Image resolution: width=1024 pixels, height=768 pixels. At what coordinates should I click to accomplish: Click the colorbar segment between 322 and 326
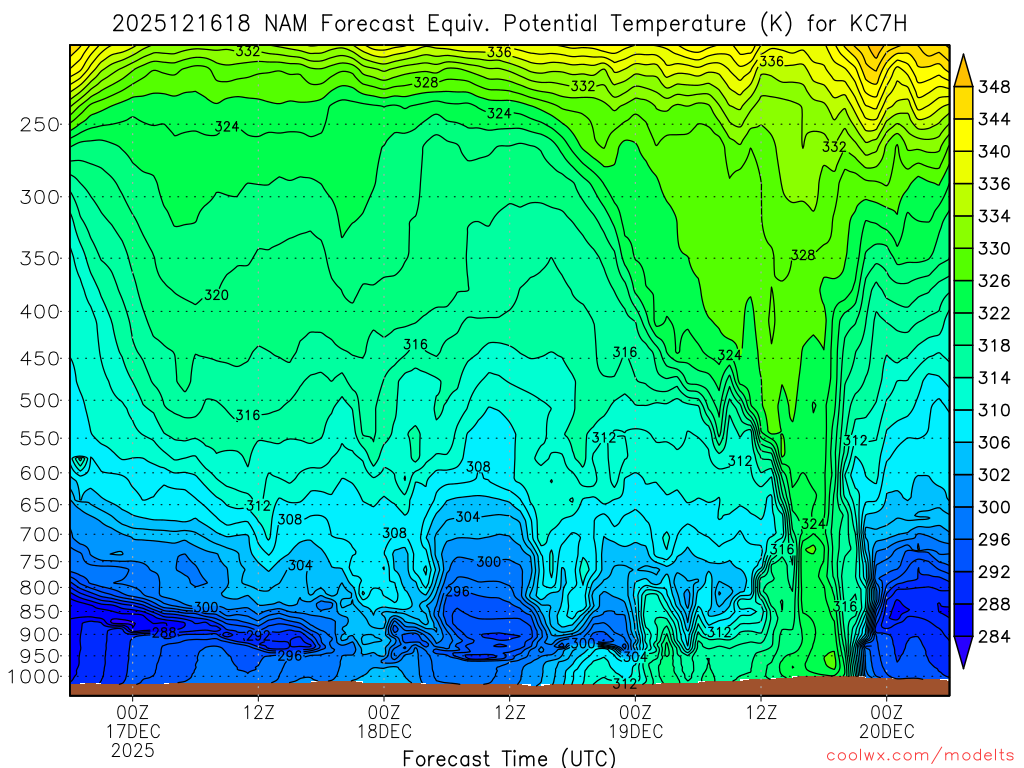pos(963,296)
